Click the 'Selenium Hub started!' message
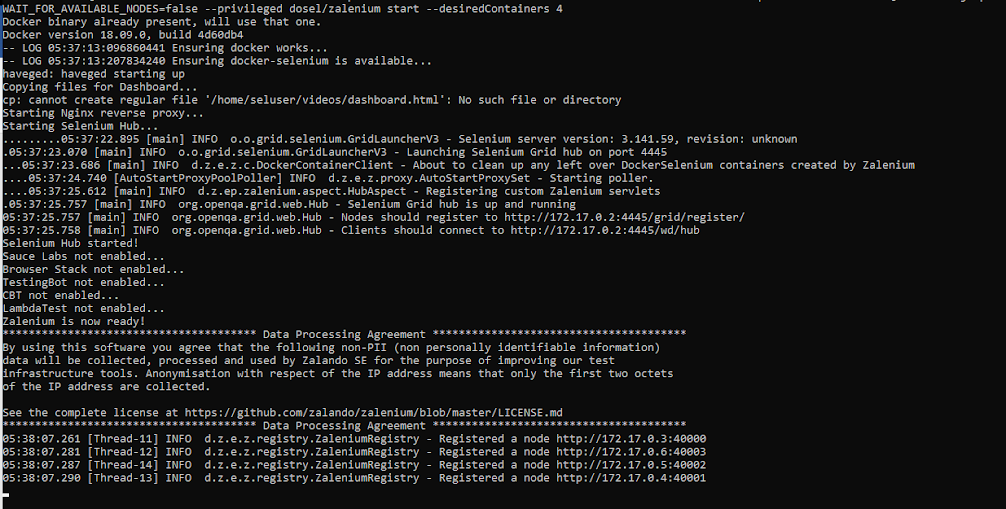 [x=70, y=243]
